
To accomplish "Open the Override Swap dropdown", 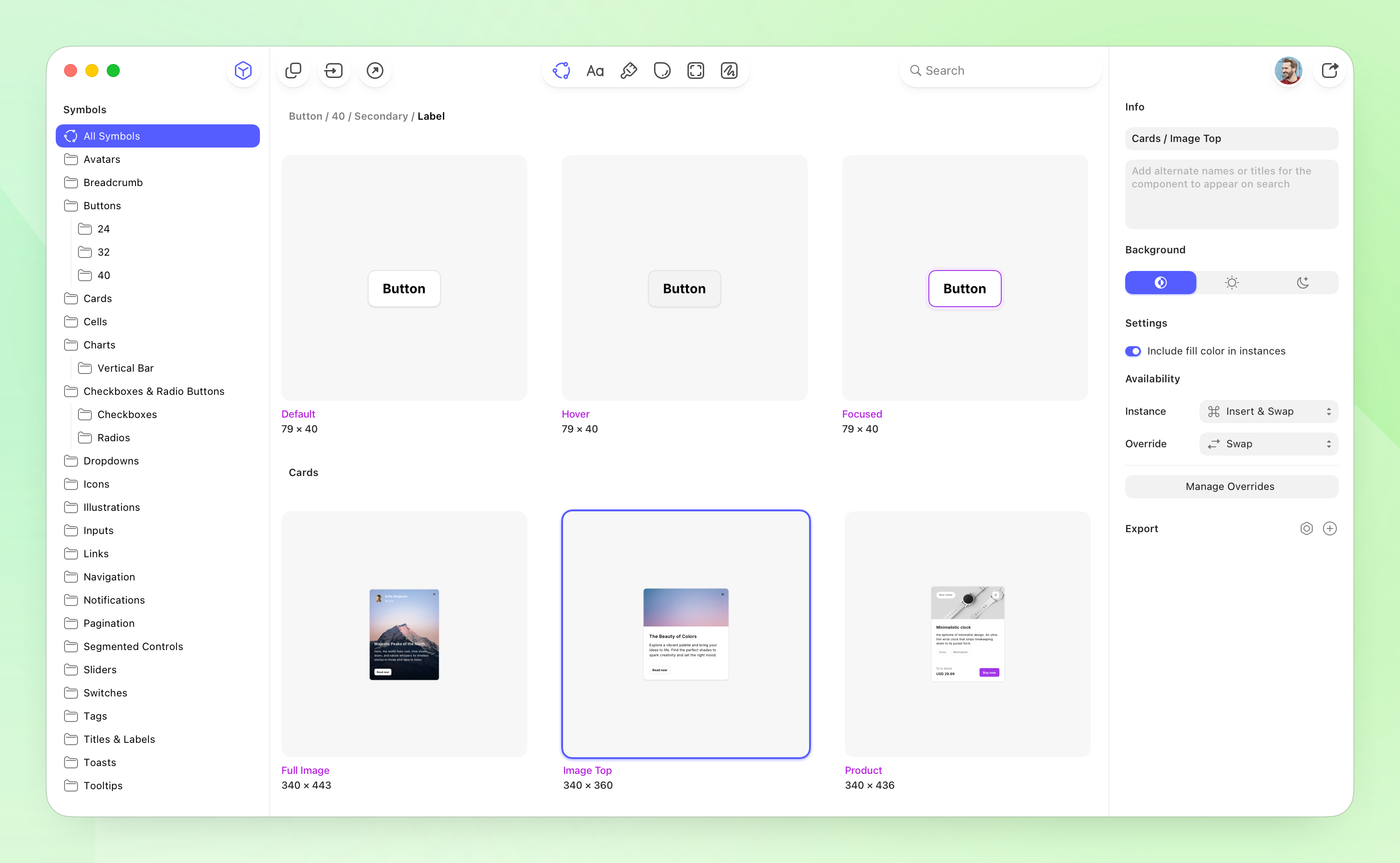I will 1269,444.
